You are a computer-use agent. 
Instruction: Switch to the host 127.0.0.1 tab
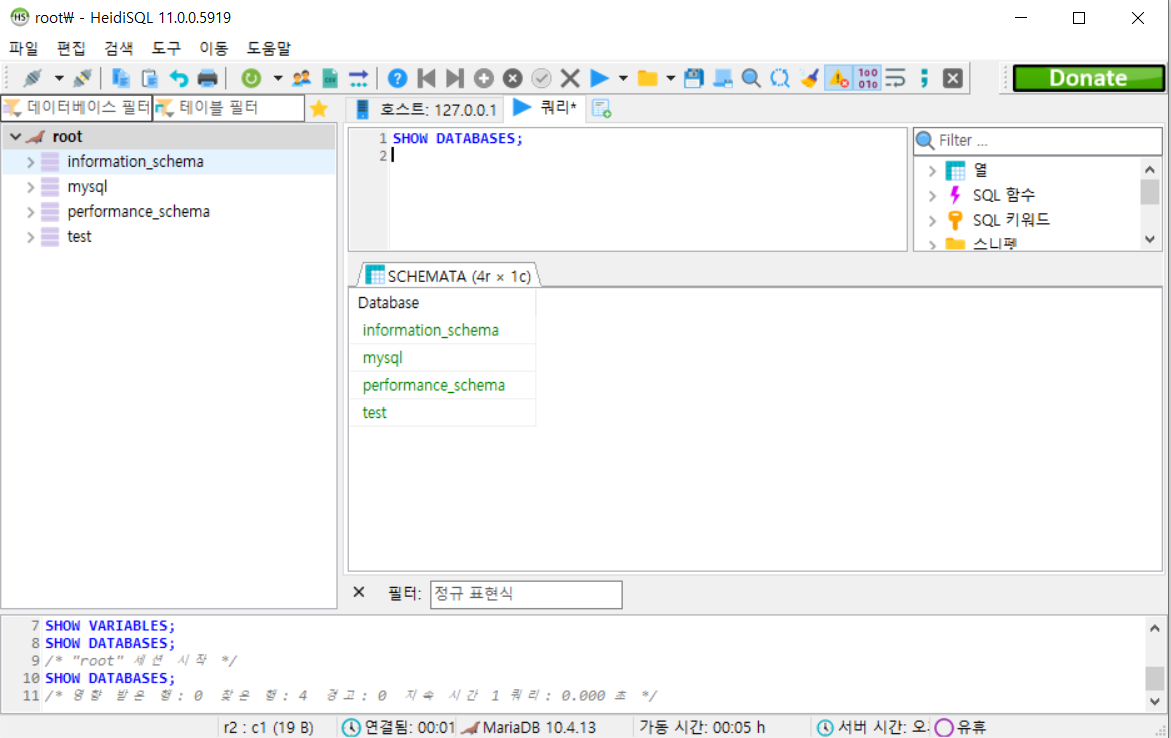point(426,109)
